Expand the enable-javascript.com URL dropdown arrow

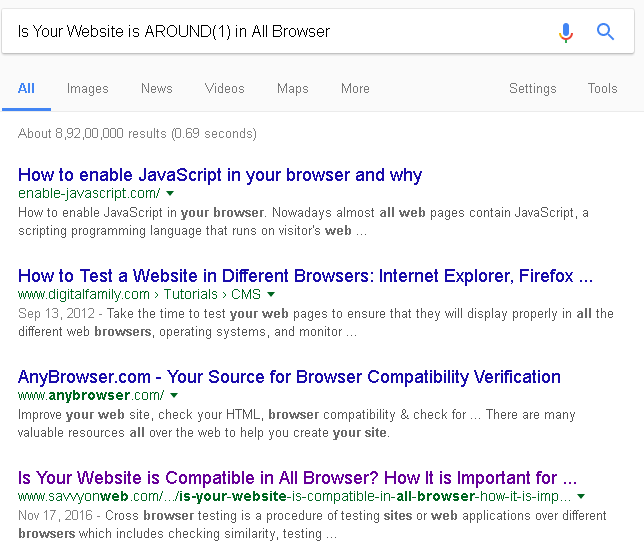(x=170, y=193)
